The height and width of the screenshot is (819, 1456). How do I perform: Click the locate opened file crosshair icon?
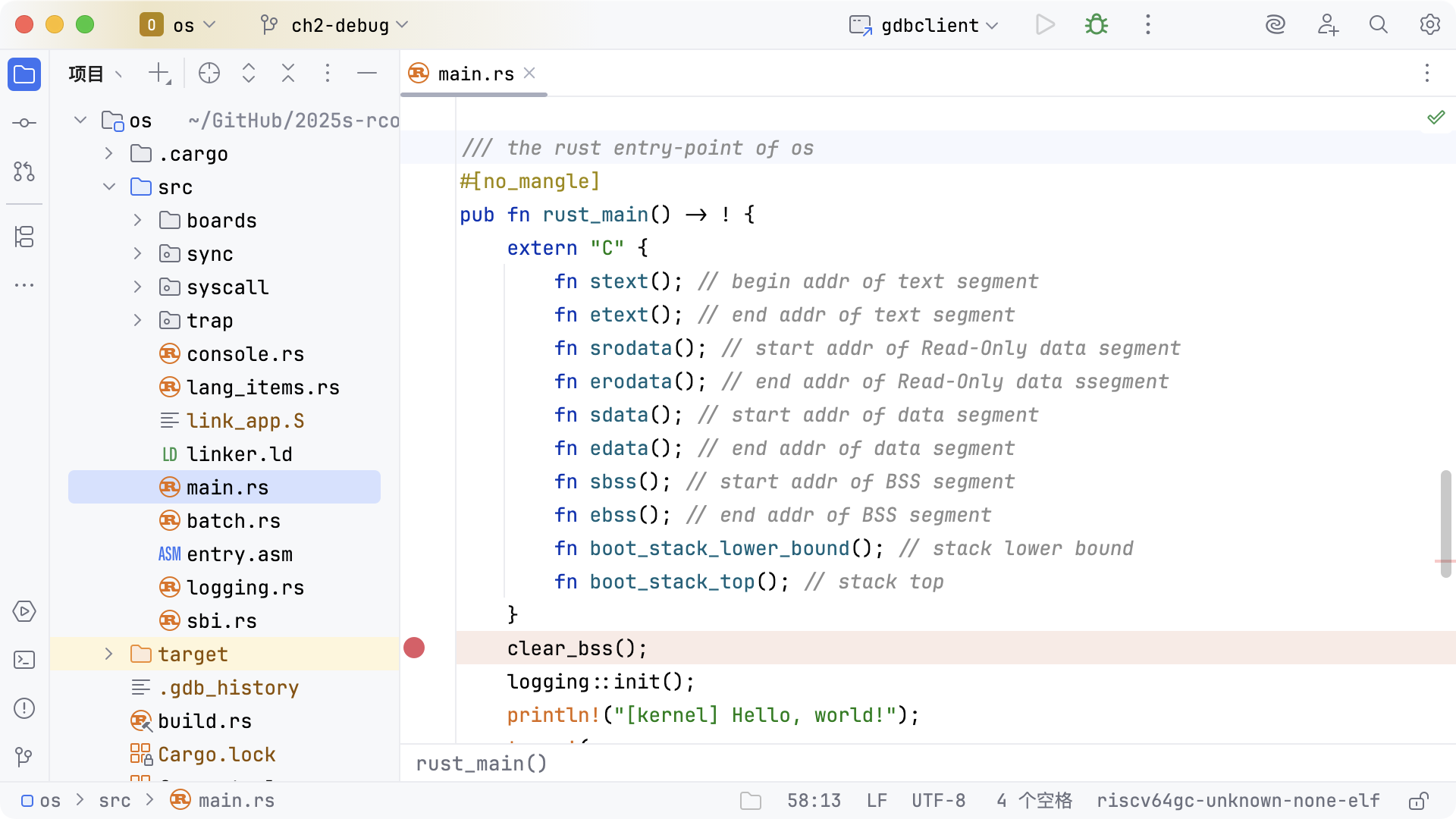[209, 74]
